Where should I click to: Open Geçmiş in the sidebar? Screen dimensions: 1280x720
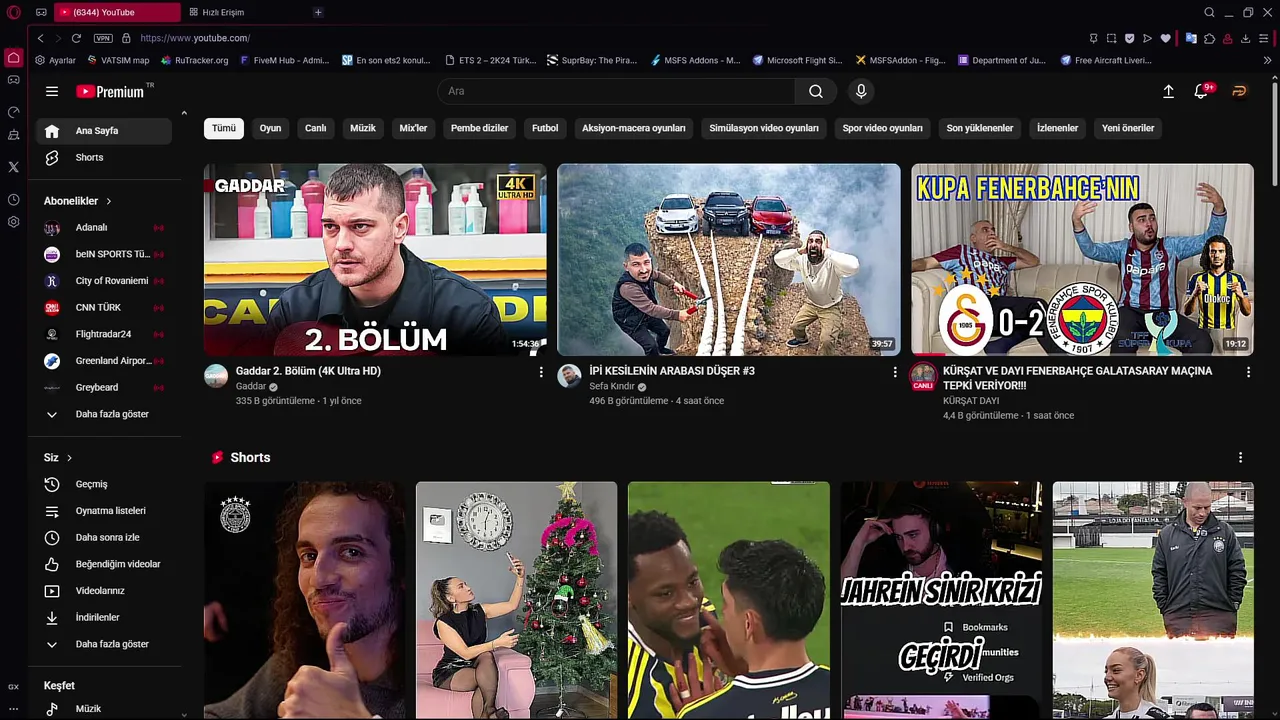[x=104, y=484]
